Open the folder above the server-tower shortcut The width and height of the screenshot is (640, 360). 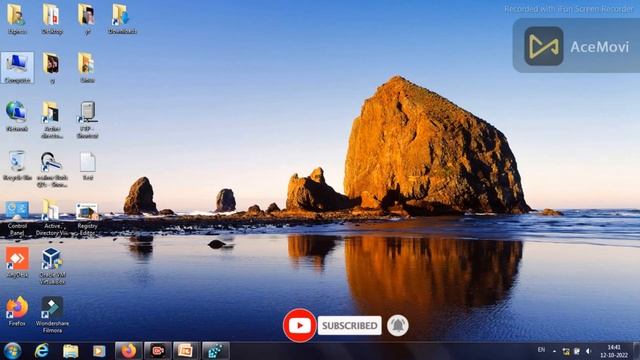(87, 68)
